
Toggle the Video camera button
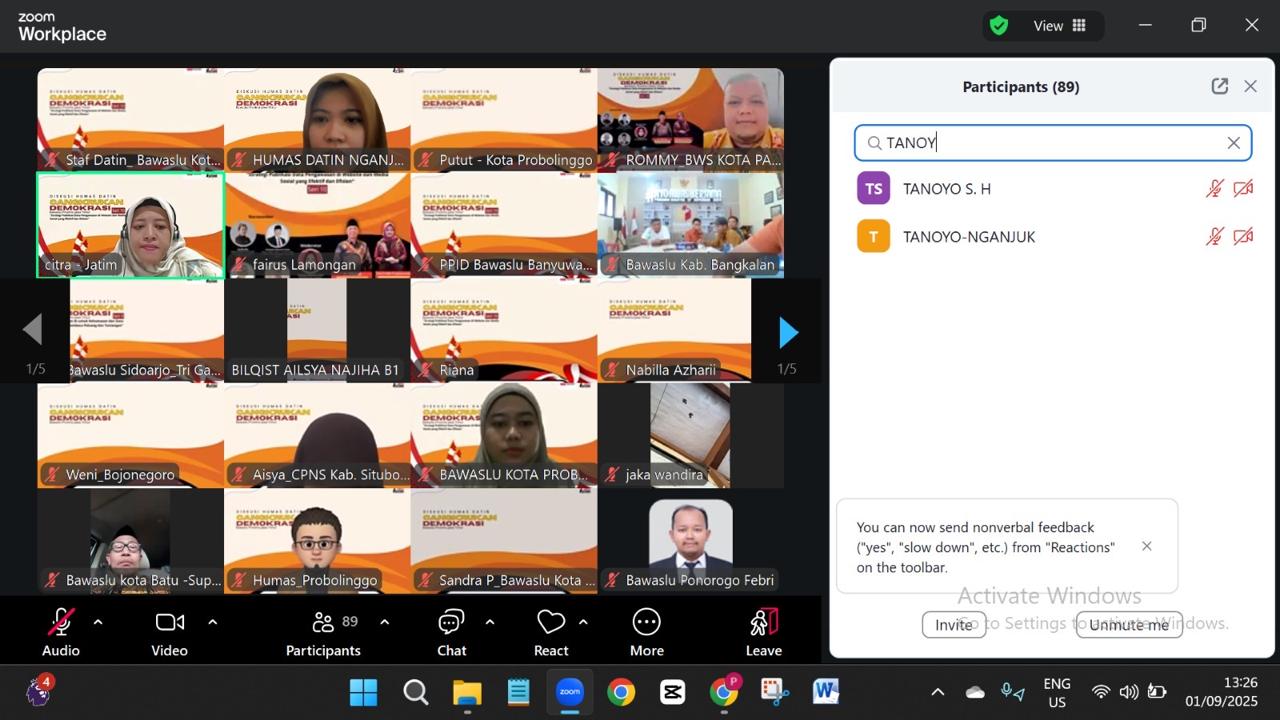click(169, 623)
